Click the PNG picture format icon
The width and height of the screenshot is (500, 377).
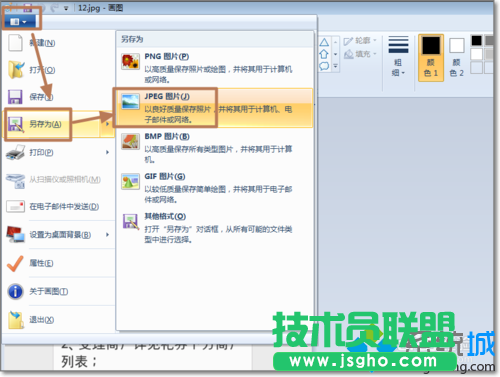[x=130, y=61]
